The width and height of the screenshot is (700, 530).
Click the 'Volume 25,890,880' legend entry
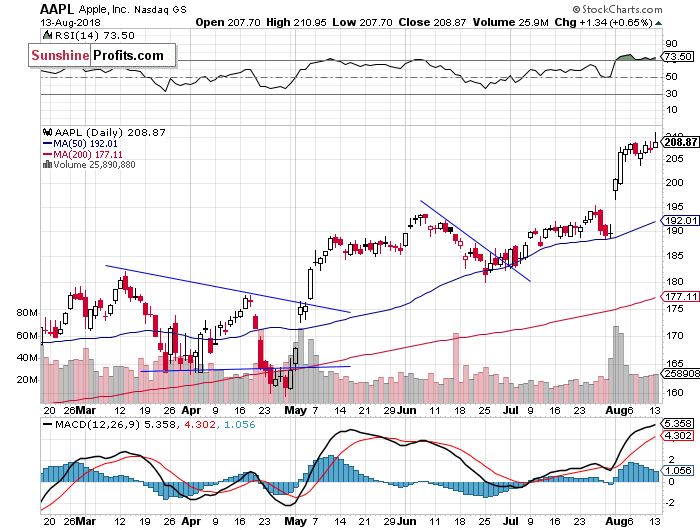pos(94,165)
